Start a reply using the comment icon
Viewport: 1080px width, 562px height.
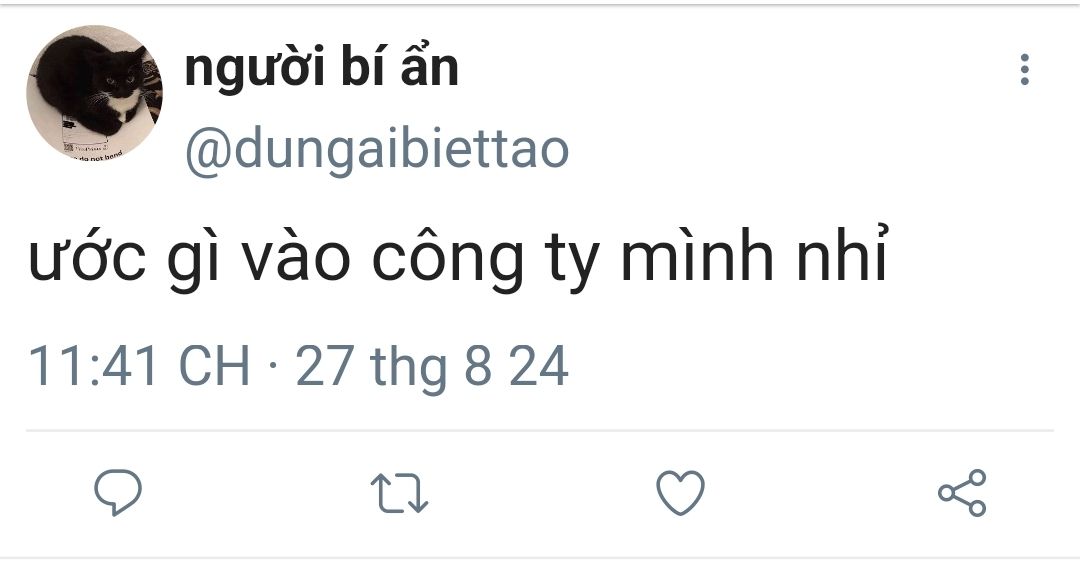click(118, 492)
